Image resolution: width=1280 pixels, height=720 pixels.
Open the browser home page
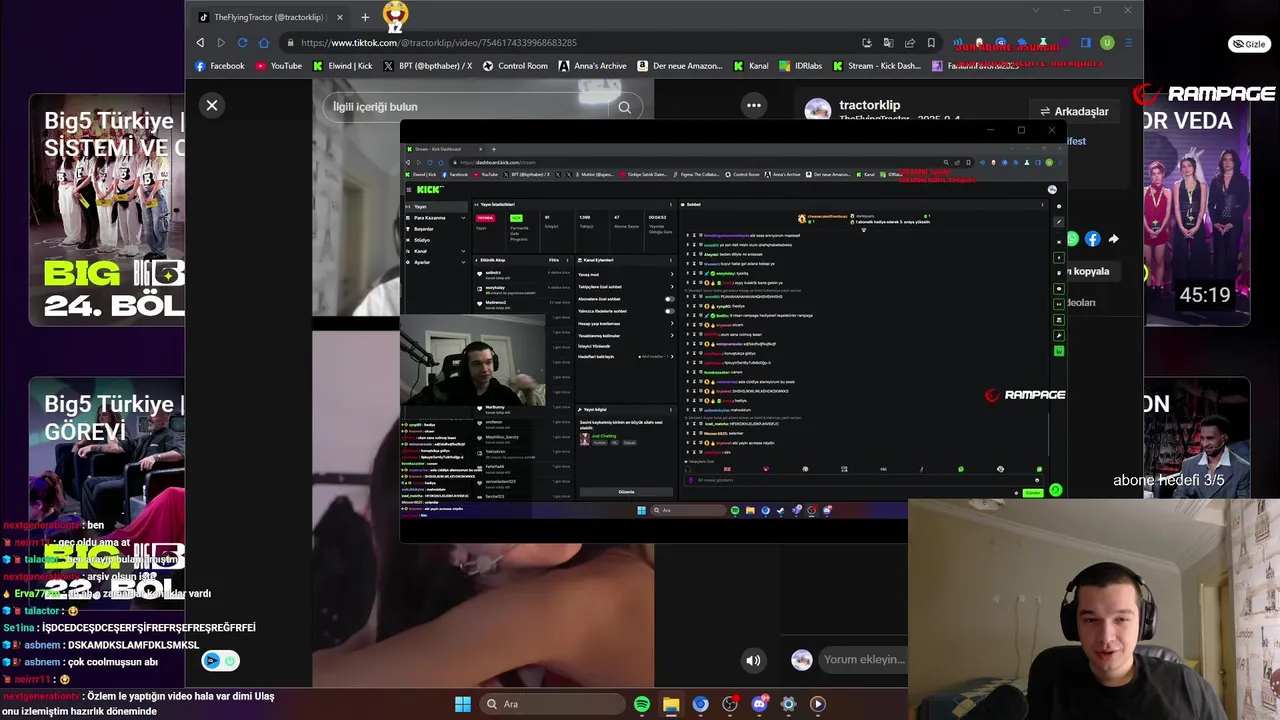(264, 43)
